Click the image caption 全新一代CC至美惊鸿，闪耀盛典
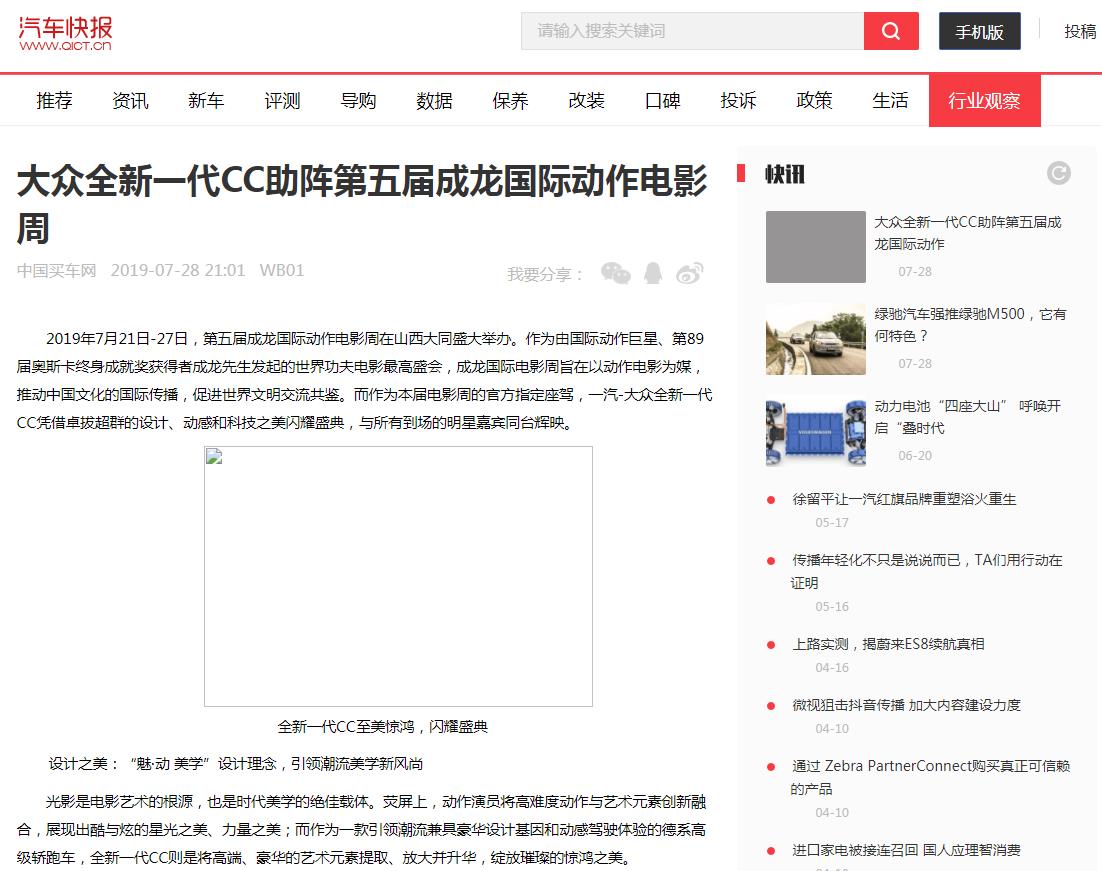Viewport: 1102px width, 871px height. click(382, 726)
